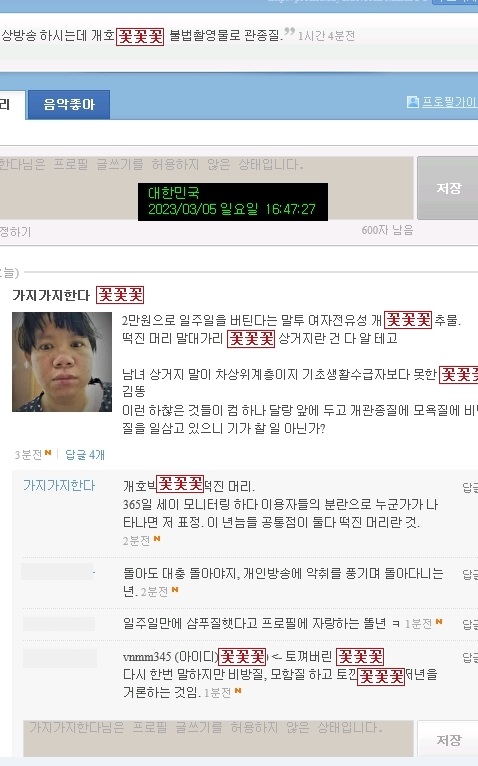Viewport: 478px width, 766px height.
Task: Switch to the 음악좋아 tab
Action: point(69,105)
